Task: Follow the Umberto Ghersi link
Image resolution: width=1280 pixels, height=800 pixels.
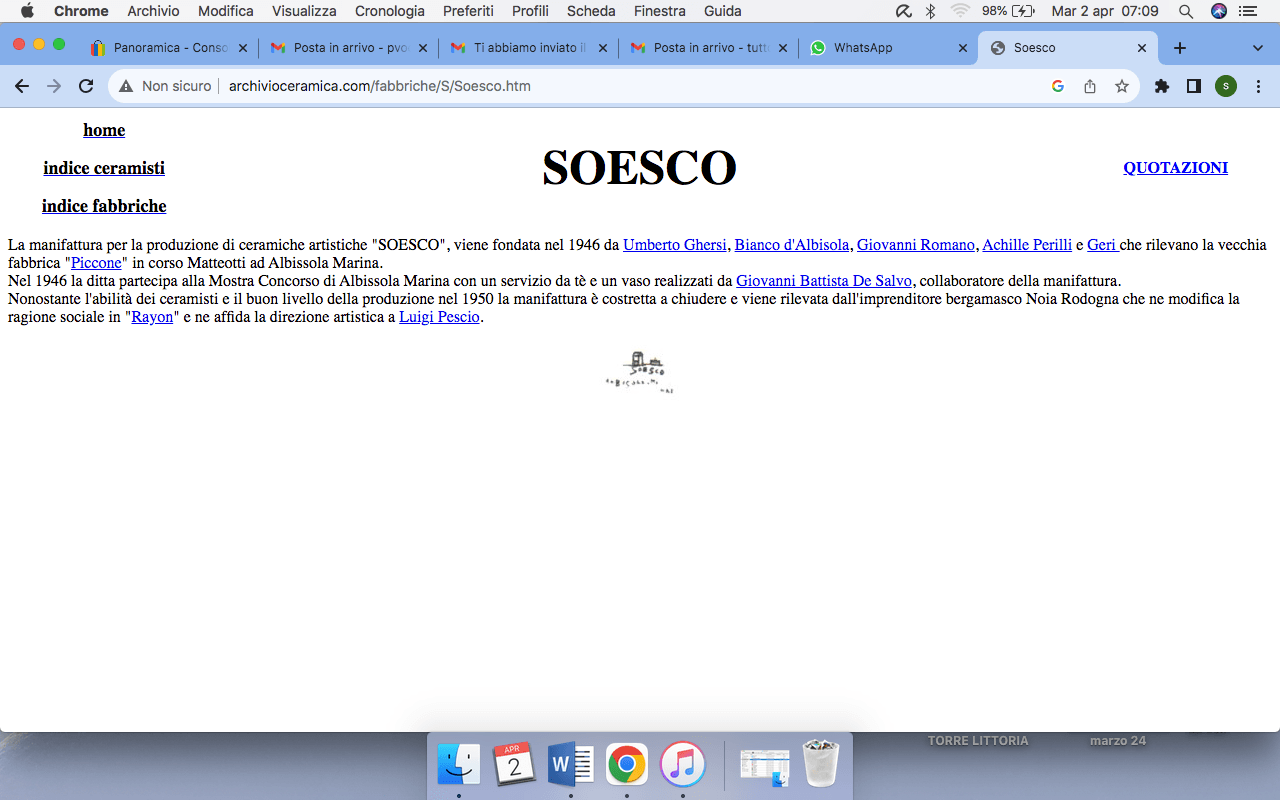Action: [x=674, y=245]
